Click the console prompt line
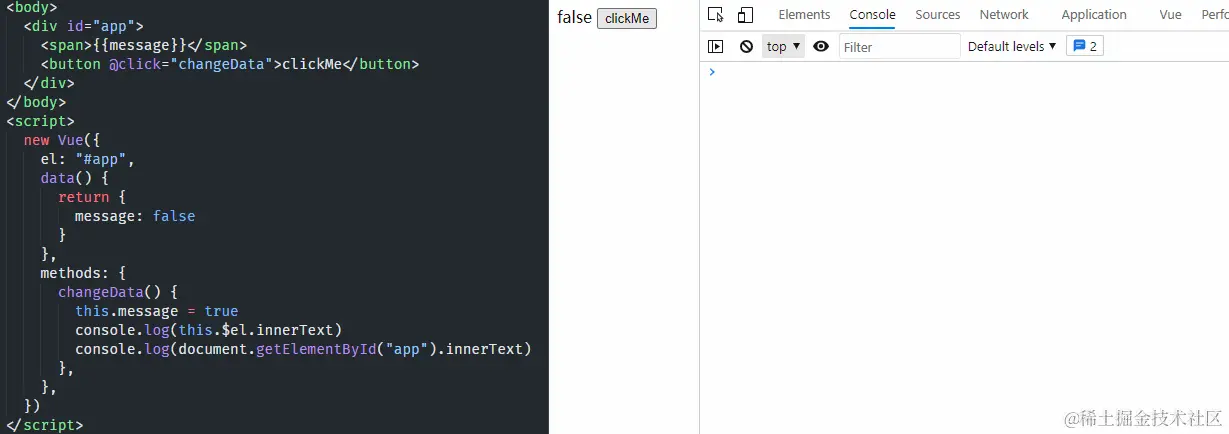 (964, 72)
